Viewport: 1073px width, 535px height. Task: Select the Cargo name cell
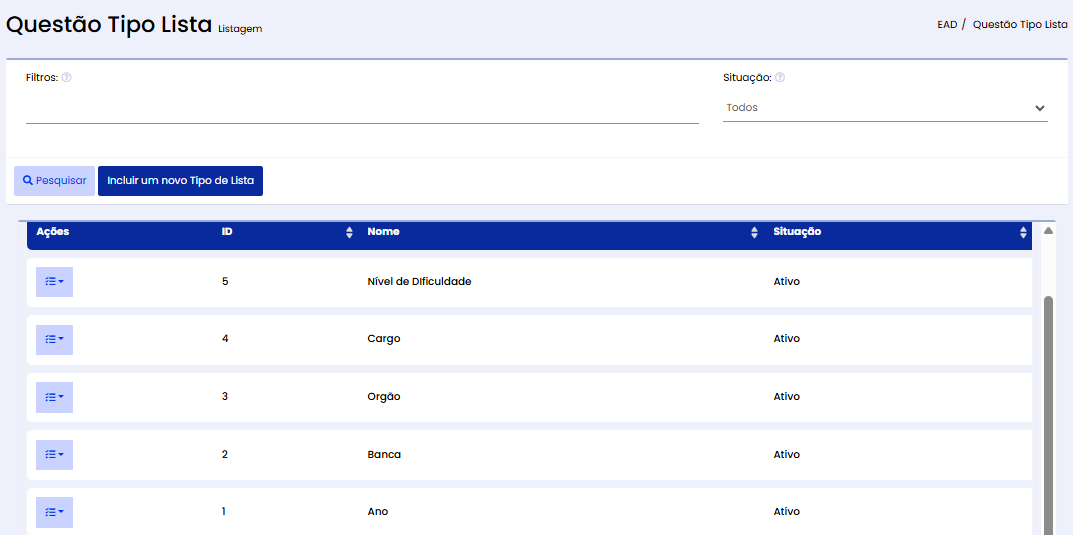point(384,339)
